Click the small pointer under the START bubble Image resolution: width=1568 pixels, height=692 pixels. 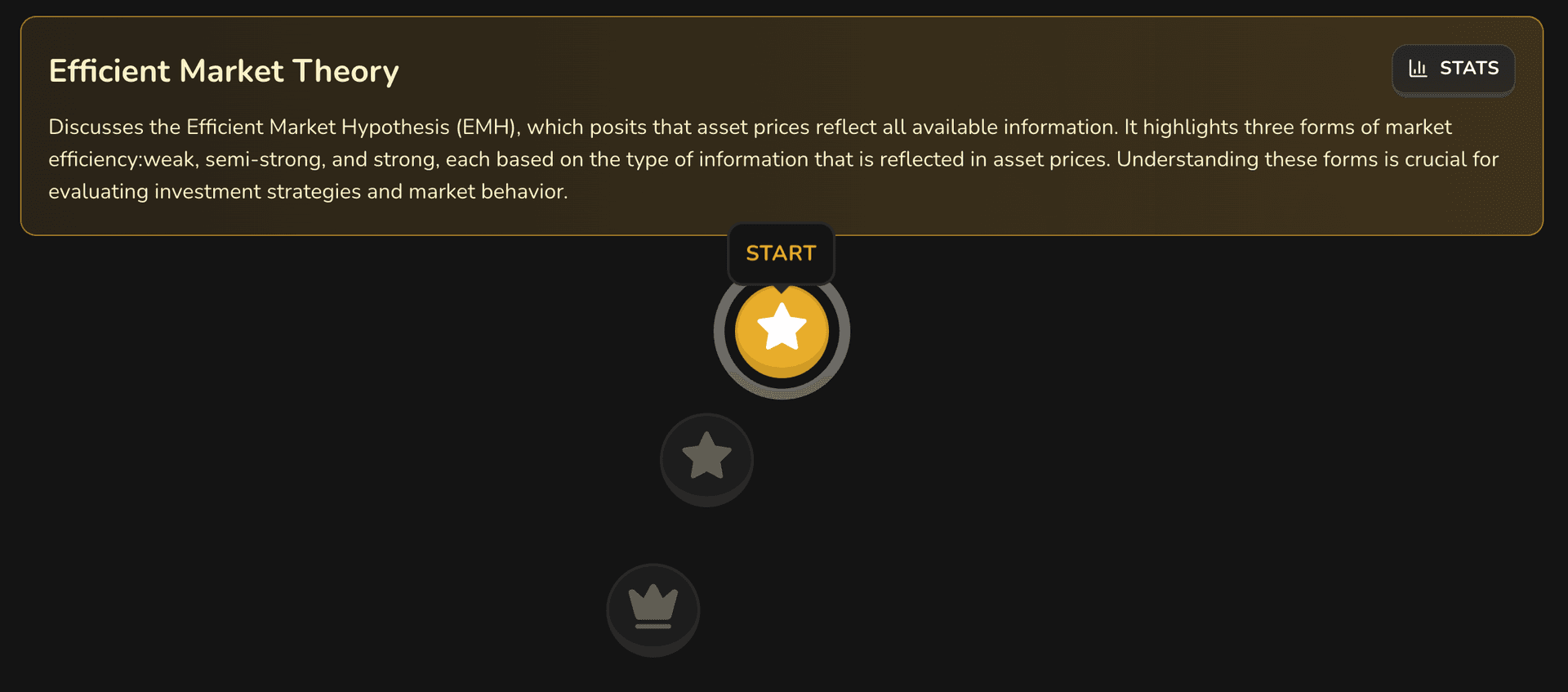pyautogui.click(x=782, y=288)
